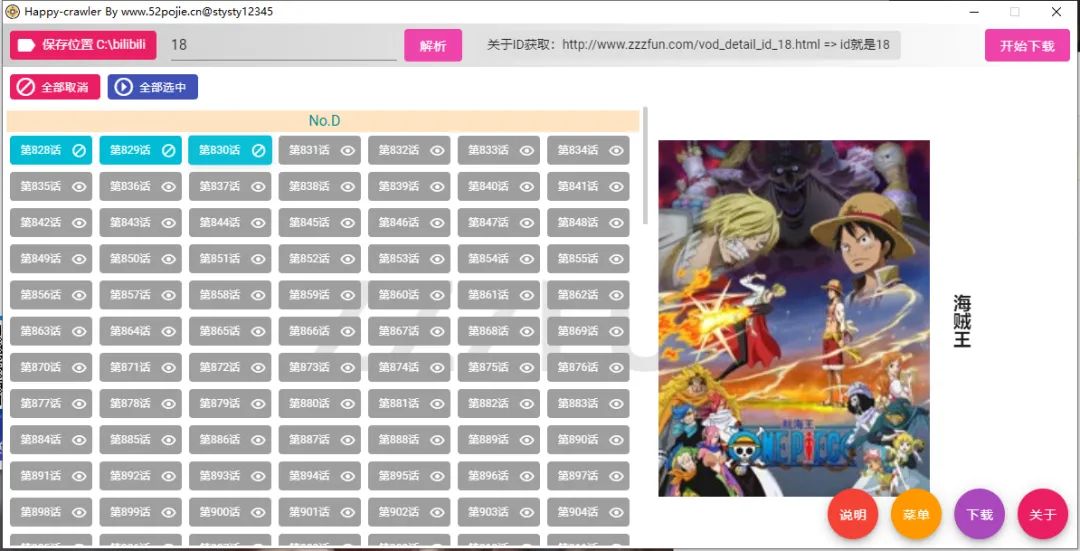Screen dimensions: 1080x551
Task: Click eye icon of episode 第846话
Action: [437, 222]
